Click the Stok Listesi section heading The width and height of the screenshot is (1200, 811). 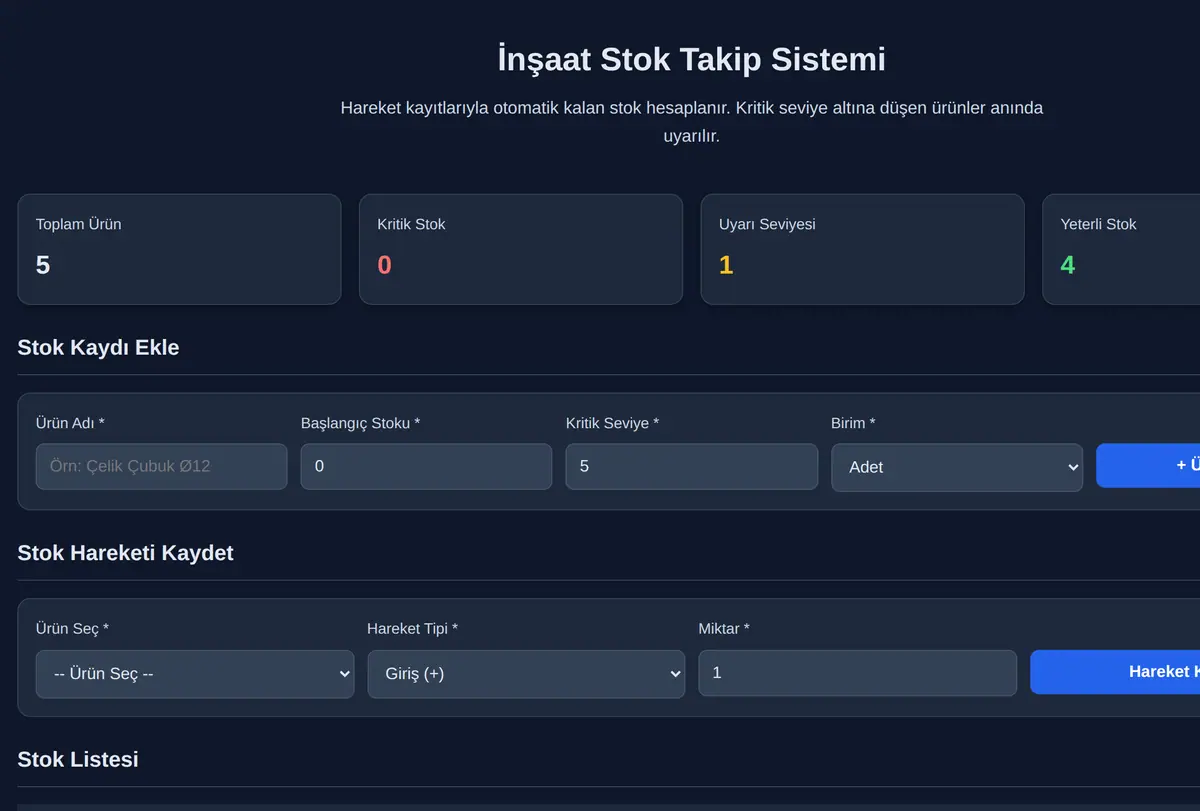78,759
